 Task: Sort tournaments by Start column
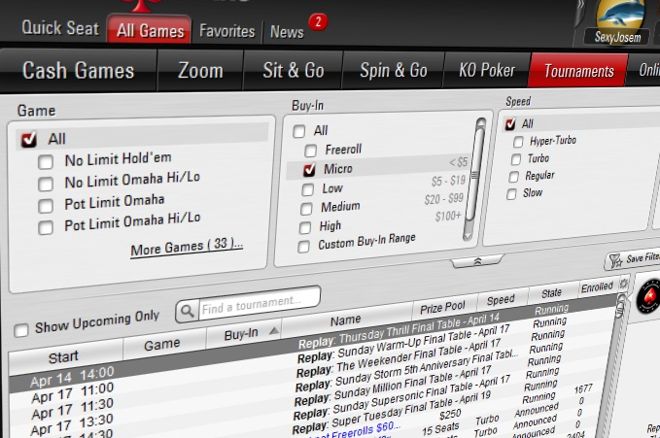[63, 357]
